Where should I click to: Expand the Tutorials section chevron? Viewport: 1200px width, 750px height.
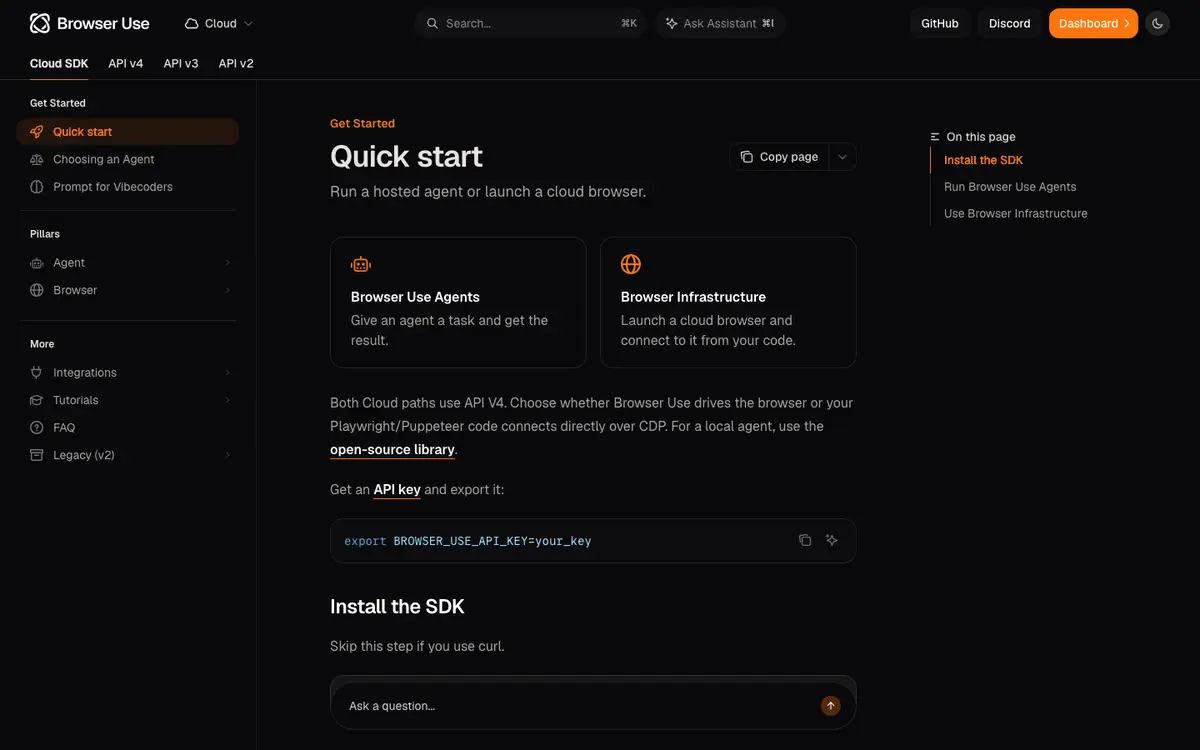pyautogui.click(x=228, y=400)
